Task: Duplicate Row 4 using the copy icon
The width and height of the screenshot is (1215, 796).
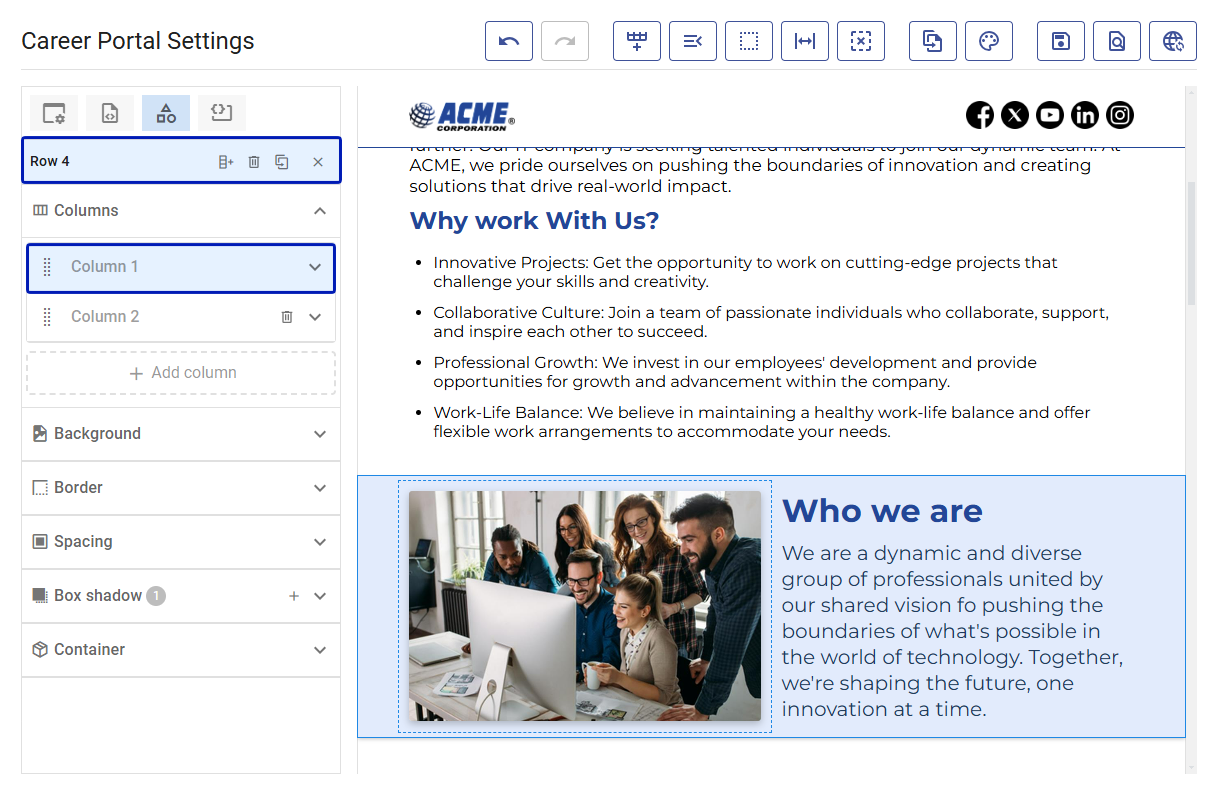Action: coord(281,161)
